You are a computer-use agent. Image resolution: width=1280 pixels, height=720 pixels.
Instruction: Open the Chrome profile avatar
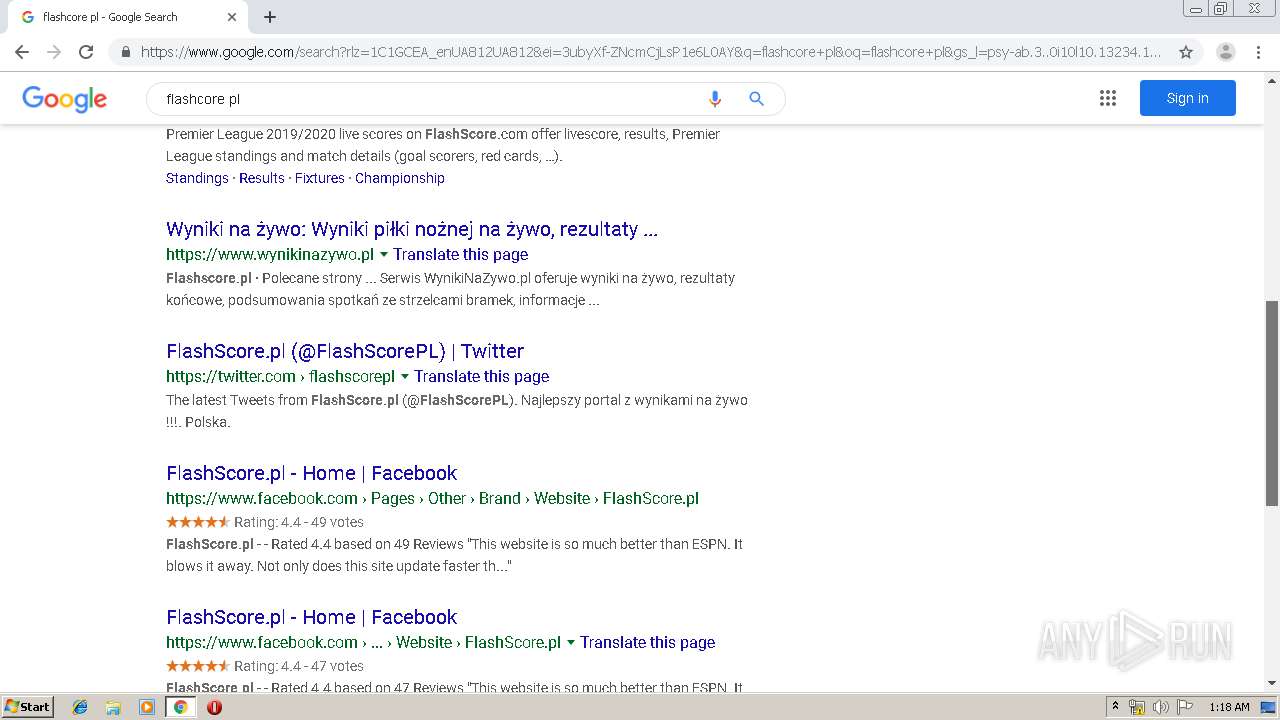1225,52
